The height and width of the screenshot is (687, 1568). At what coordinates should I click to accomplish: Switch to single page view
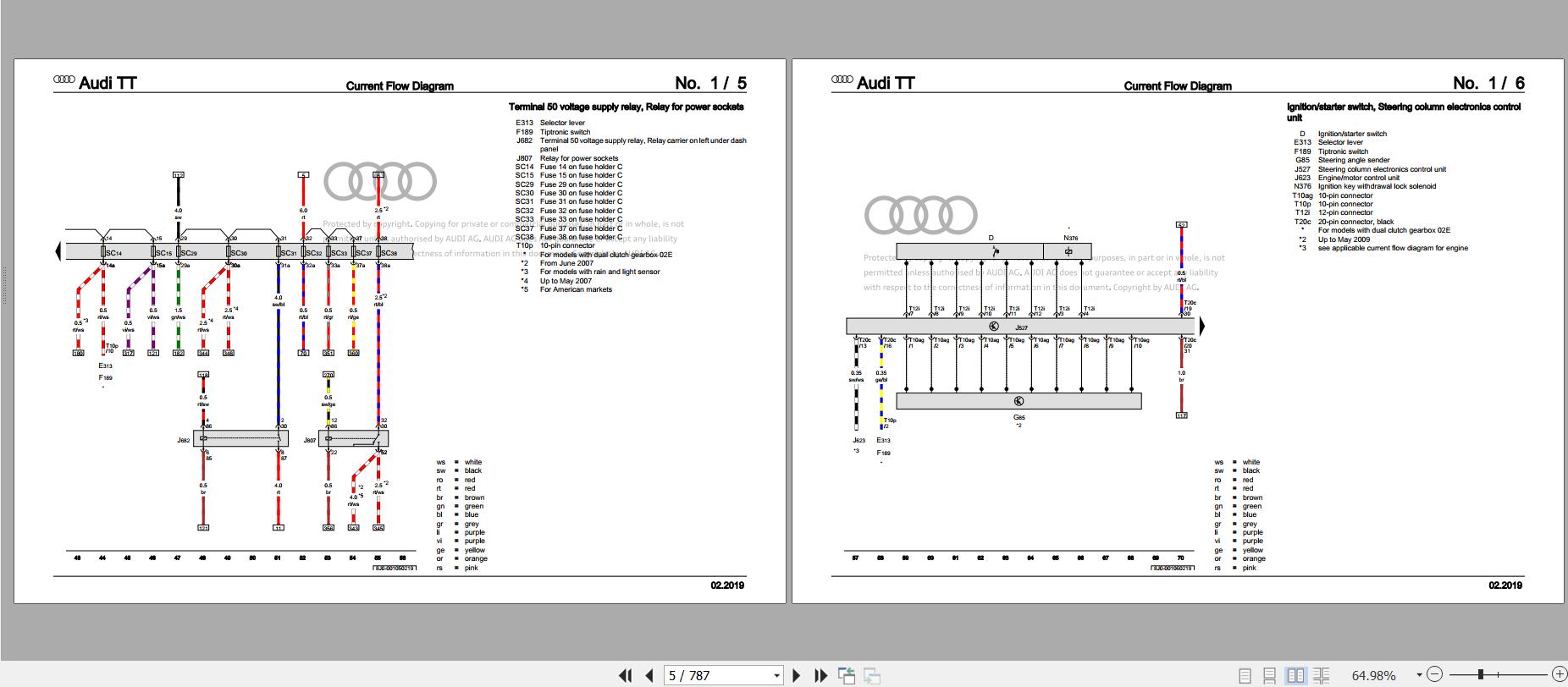1245,675
